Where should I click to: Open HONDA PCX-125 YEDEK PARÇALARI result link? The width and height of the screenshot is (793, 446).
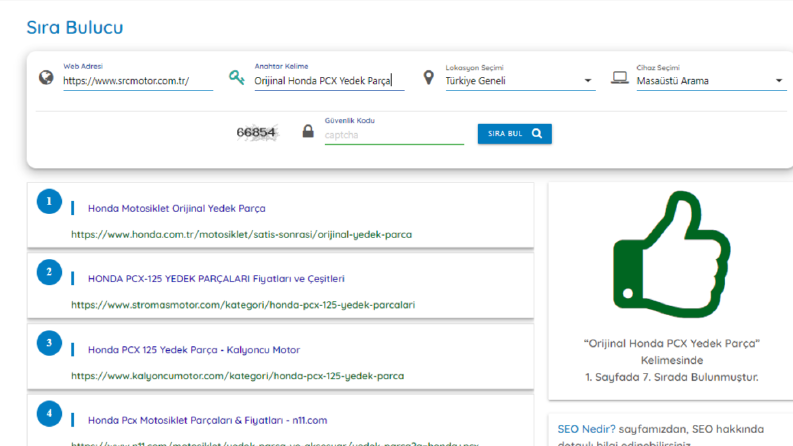216,279
